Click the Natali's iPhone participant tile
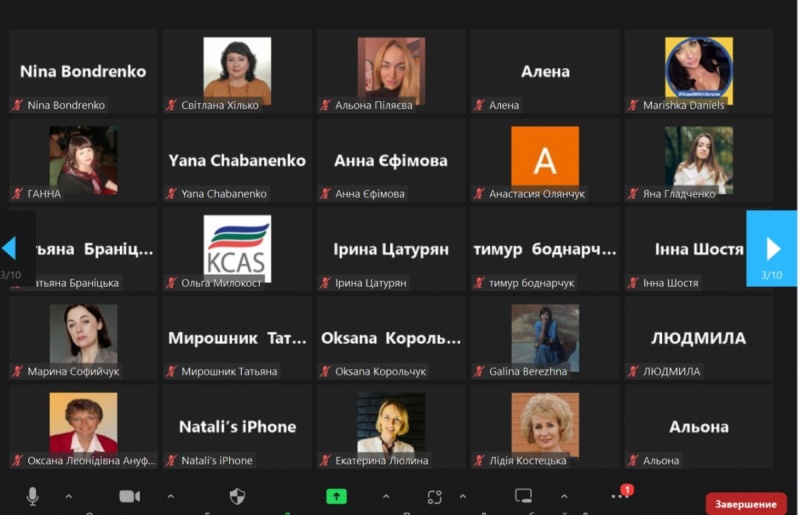Screen dimensions: 800x515 click(237, 427)
